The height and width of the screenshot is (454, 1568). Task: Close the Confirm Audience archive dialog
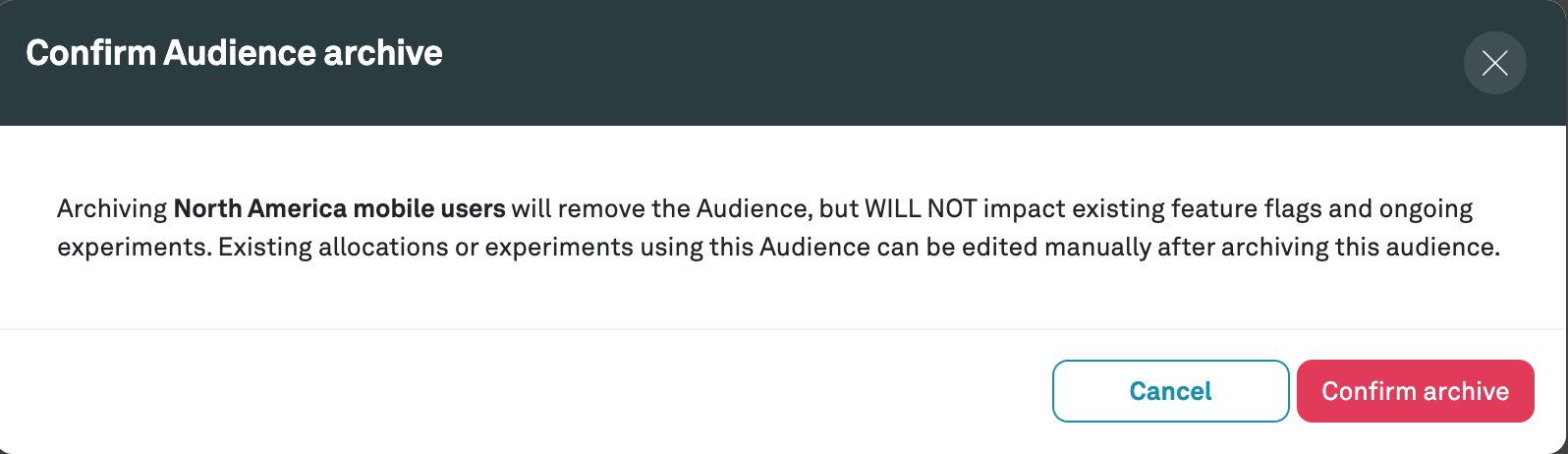(1494, 64)
